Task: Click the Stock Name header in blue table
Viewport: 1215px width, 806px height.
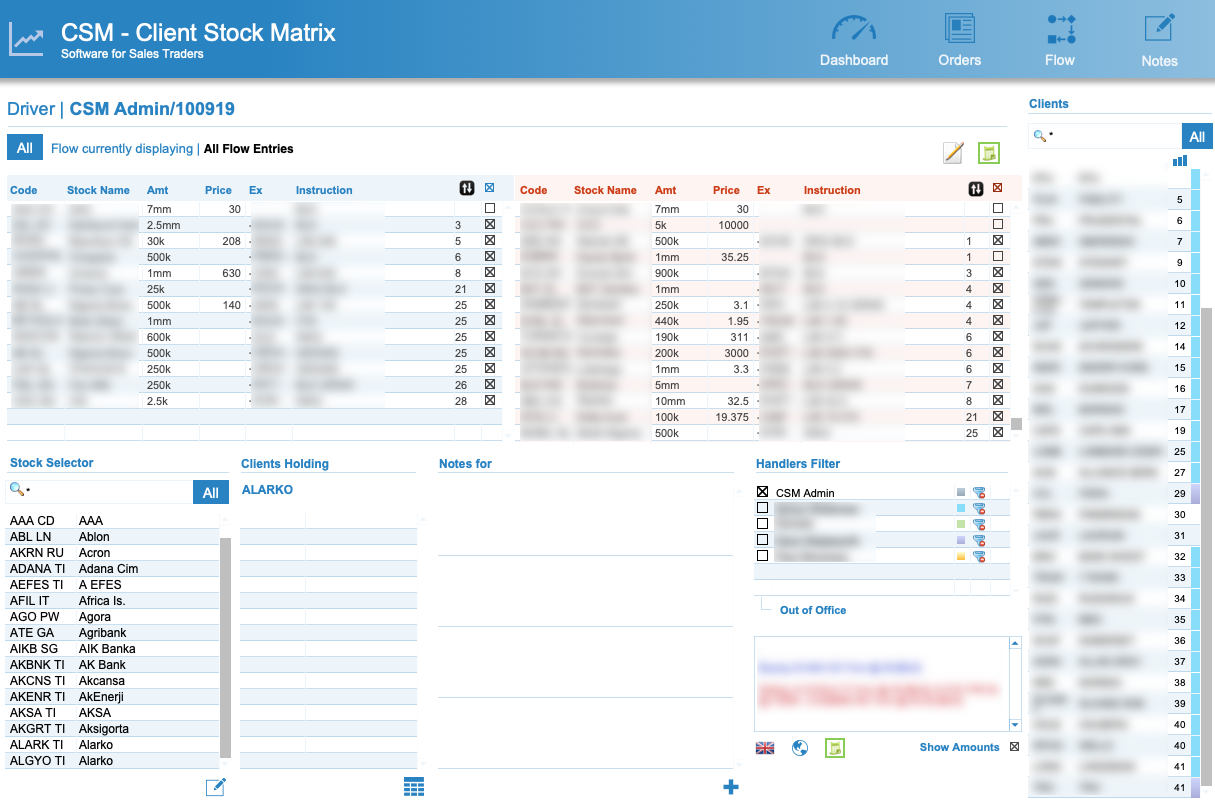Action: pyautogui.click(x=98, y=190)
